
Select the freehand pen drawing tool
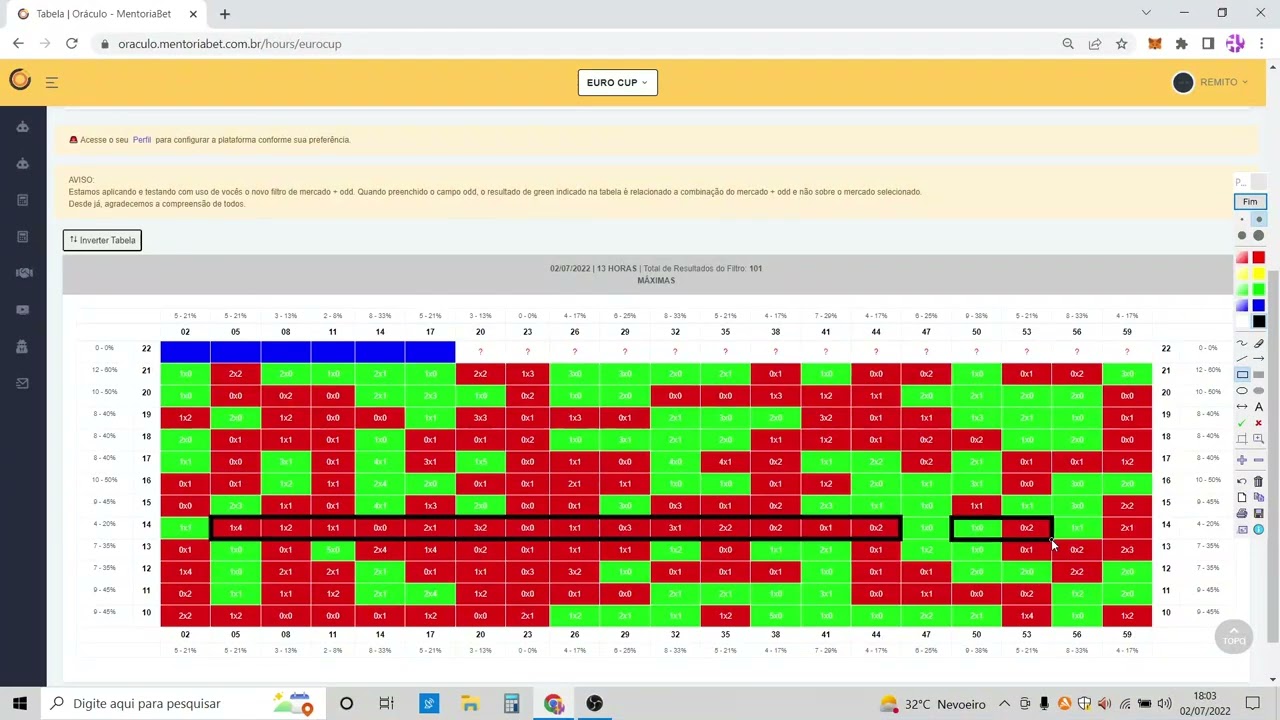click(x=1242, y=343)
